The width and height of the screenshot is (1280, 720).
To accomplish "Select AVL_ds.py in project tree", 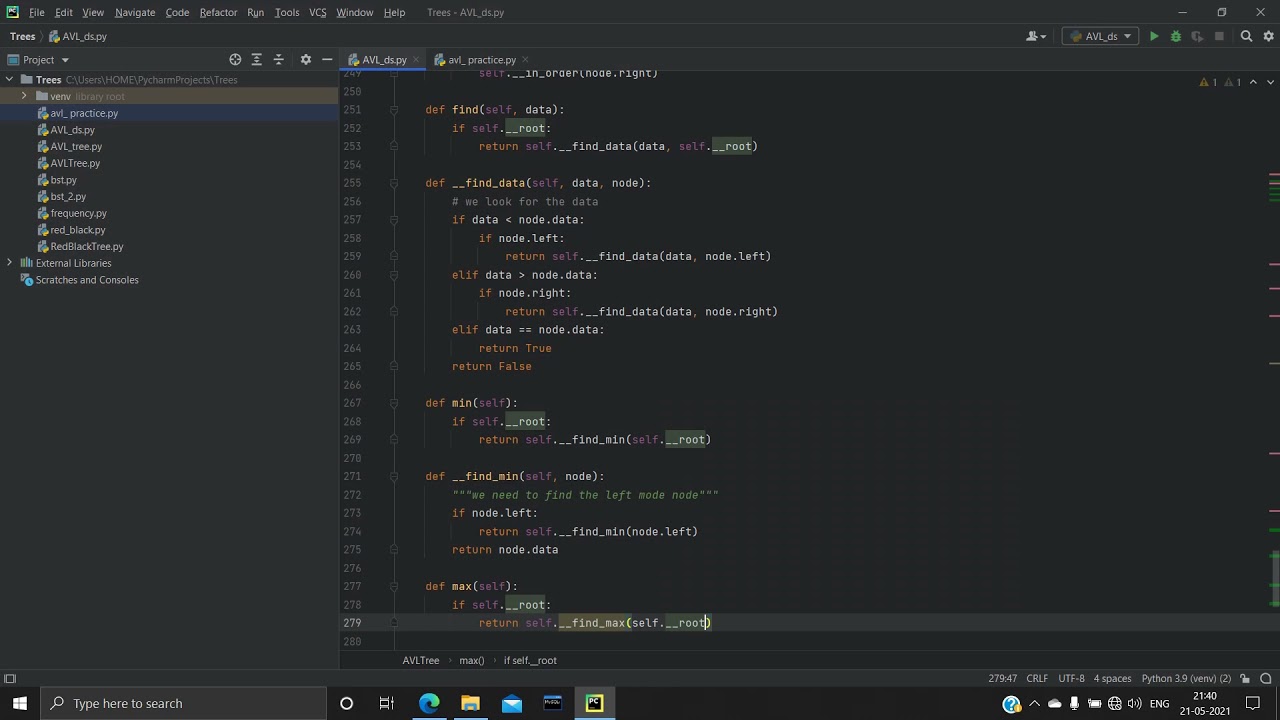I will point(72,130).
